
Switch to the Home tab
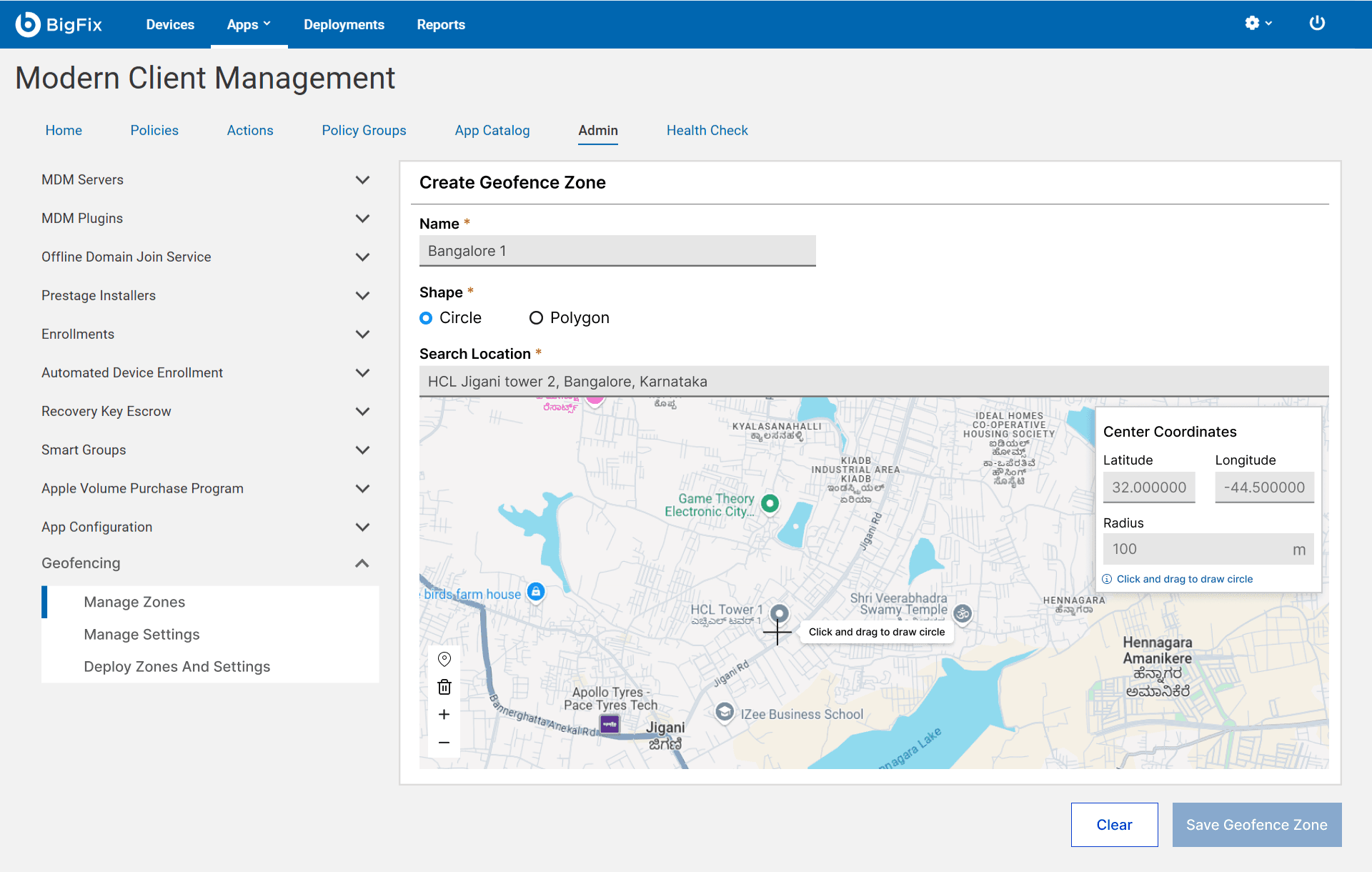(x=64, y=130)
